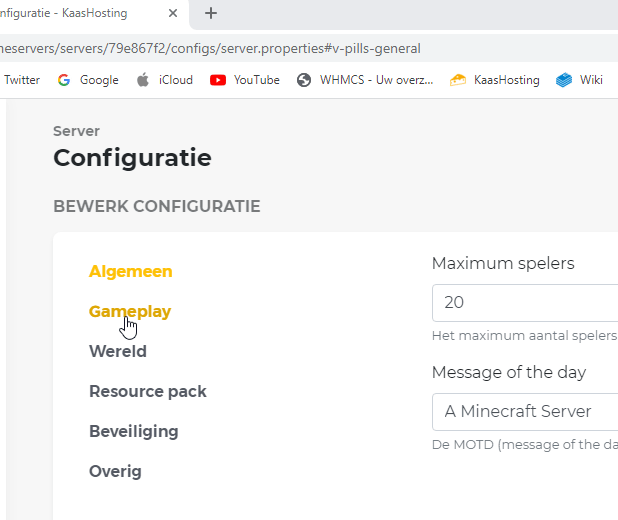618x520 pixels.
Task: Close the KaasHosting browser tab
Action: pos(173,14)
